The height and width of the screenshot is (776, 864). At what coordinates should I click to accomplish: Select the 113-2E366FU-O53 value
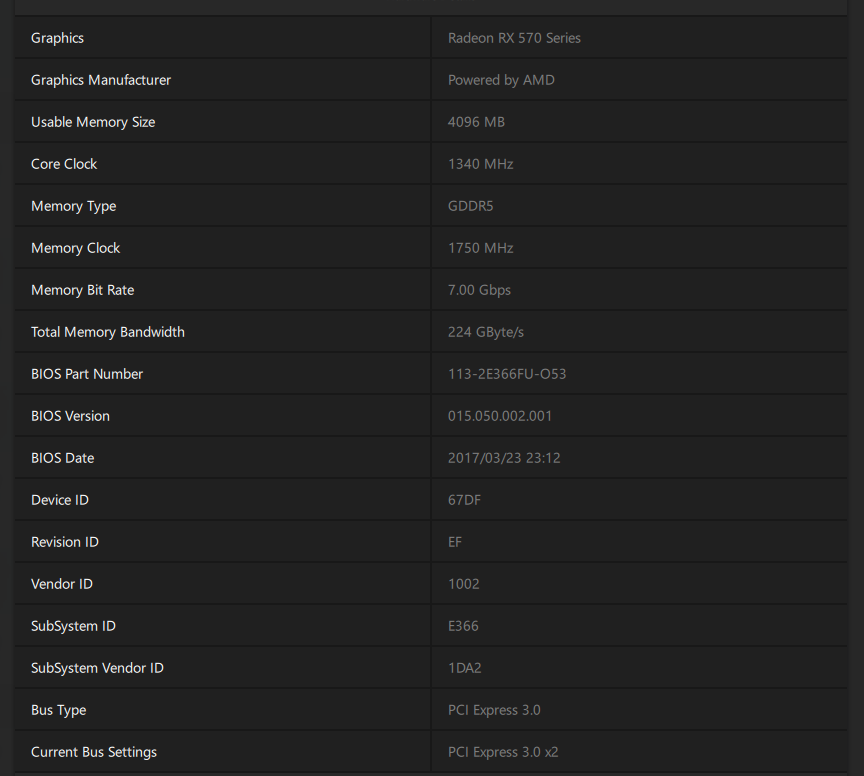507,374
